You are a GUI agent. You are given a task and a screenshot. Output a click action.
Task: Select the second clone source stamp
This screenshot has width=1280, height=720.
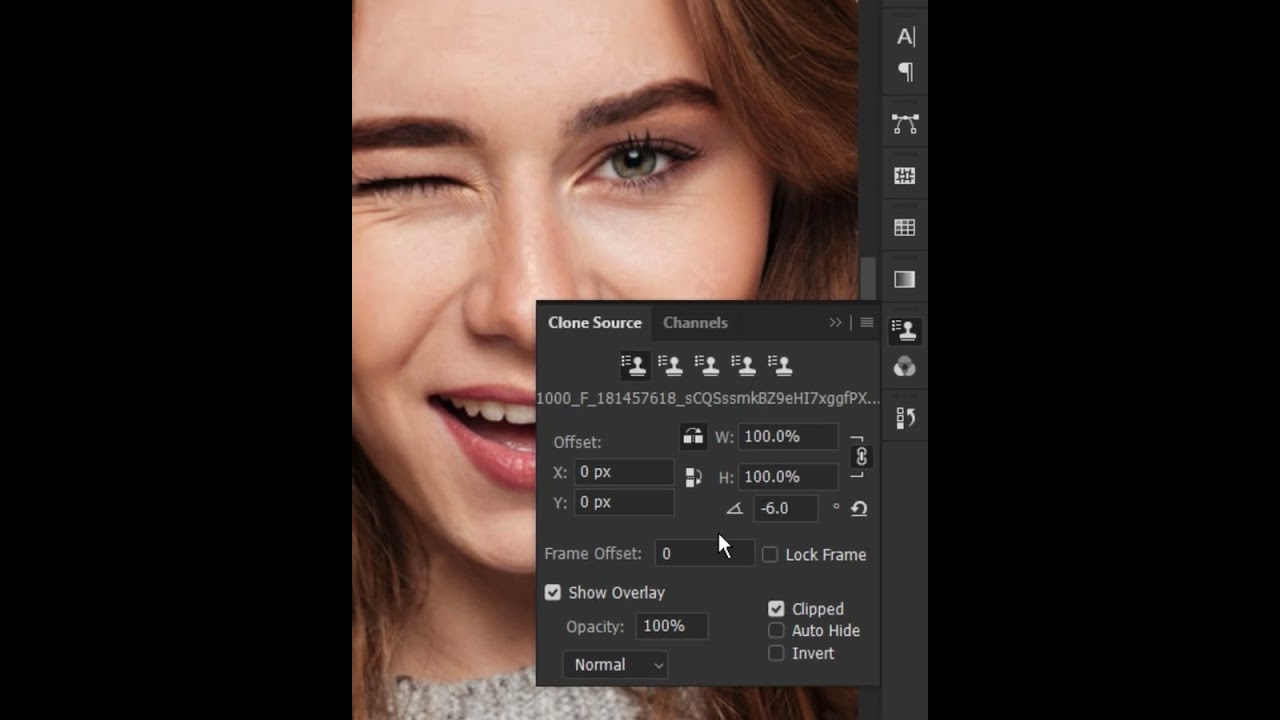click(x=670, y=365)
